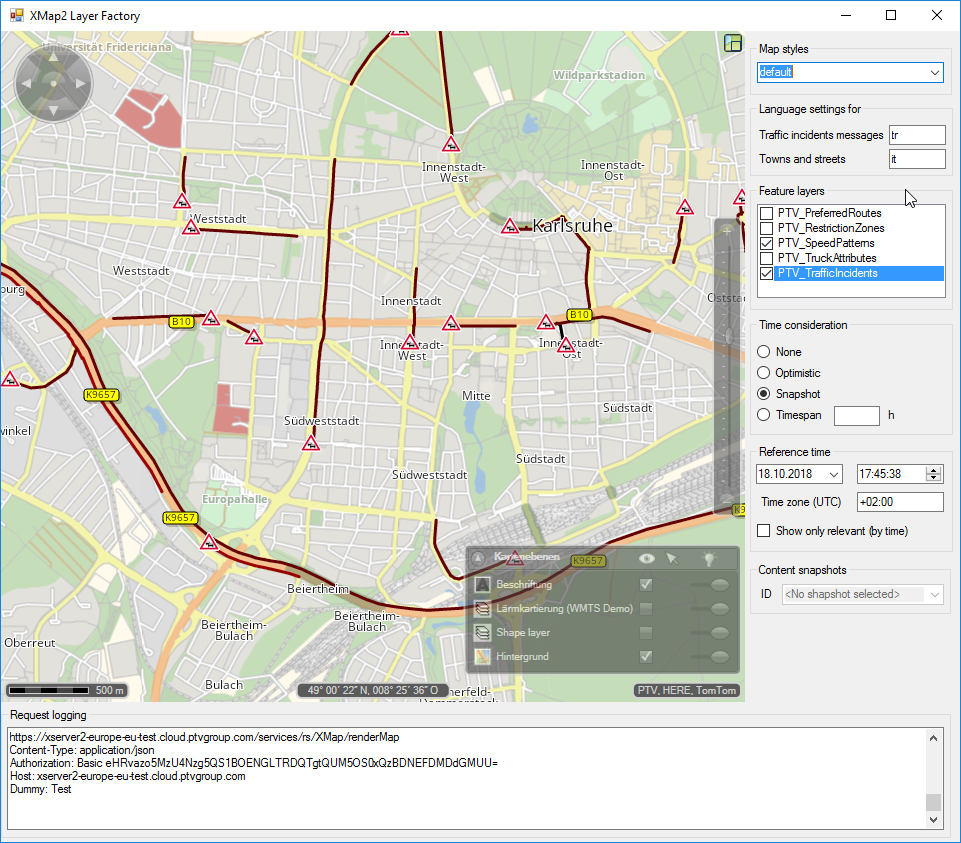961x843 pixels.
Task: Click the eye visibility column icon in Kartenebenen
Action: pos(647,558)
